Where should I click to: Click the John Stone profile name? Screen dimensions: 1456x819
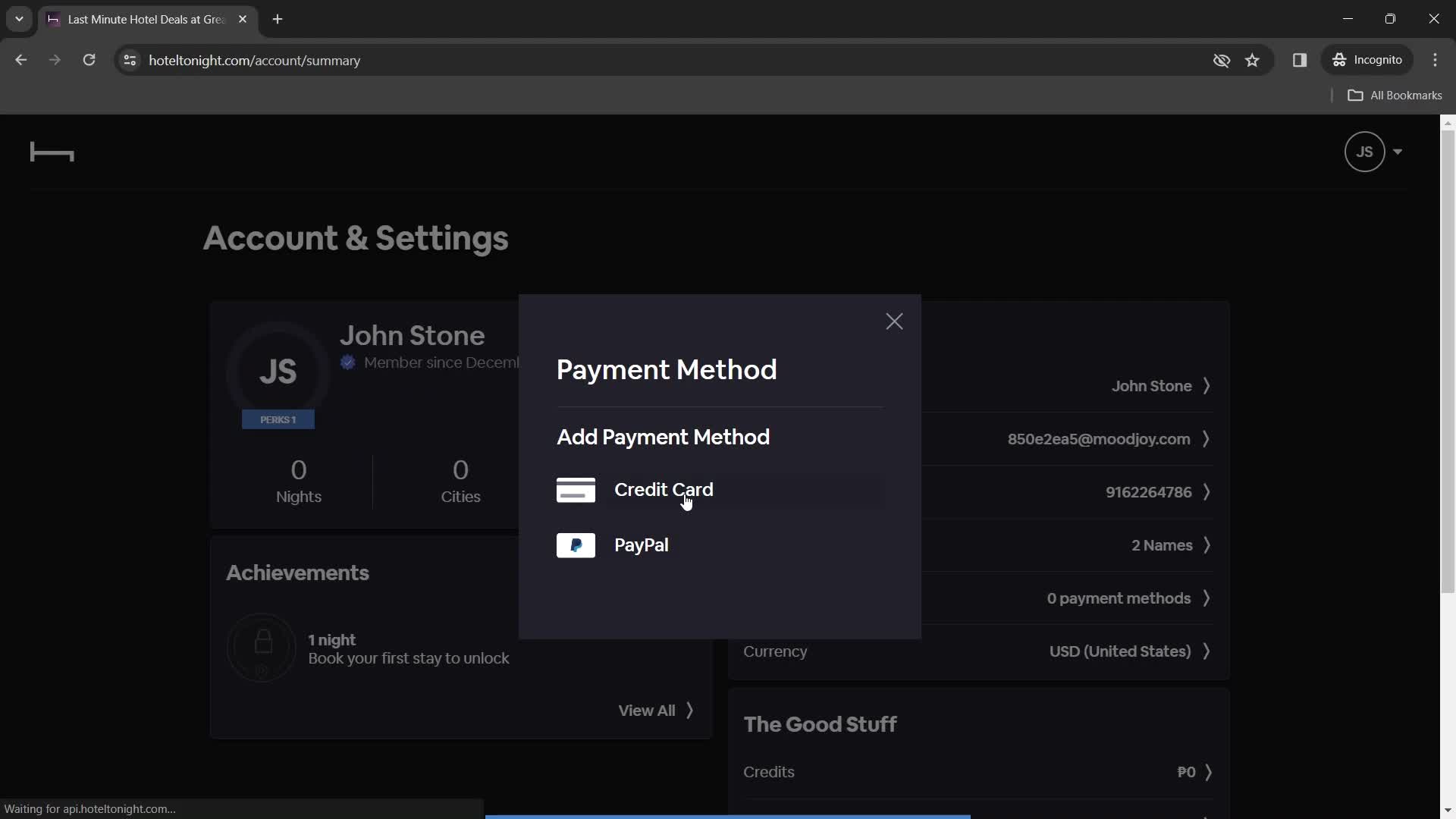pyautogui.click(x=412, y=335)
